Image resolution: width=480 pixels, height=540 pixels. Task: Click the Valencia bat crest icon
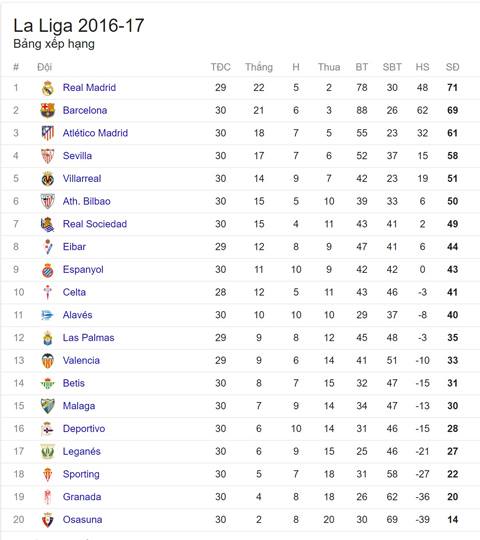[x=48, y=361]
